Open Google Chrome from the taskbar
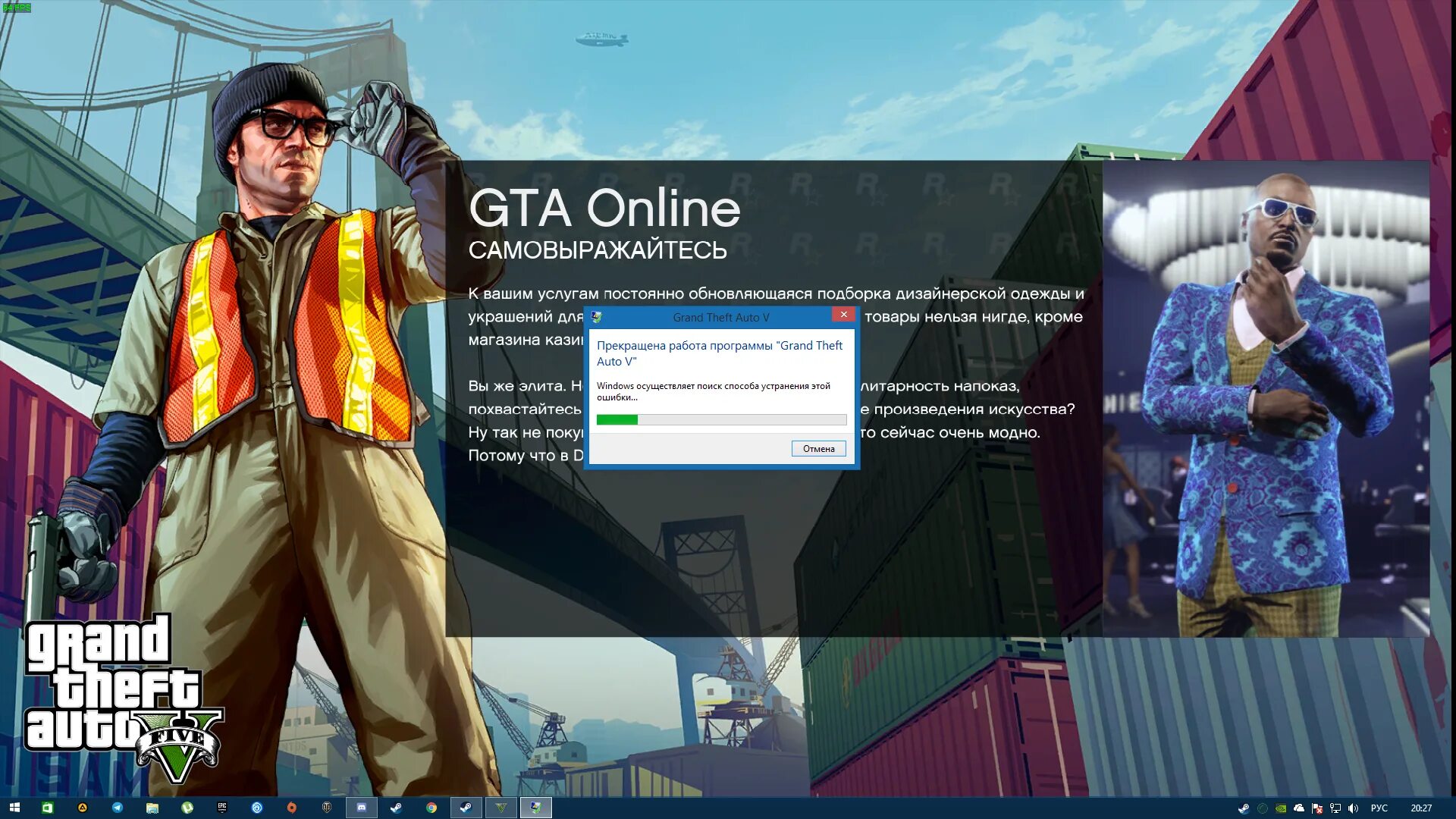Image resolution: width=1456 pixels, height=819 pixels. tap(431, 808)
